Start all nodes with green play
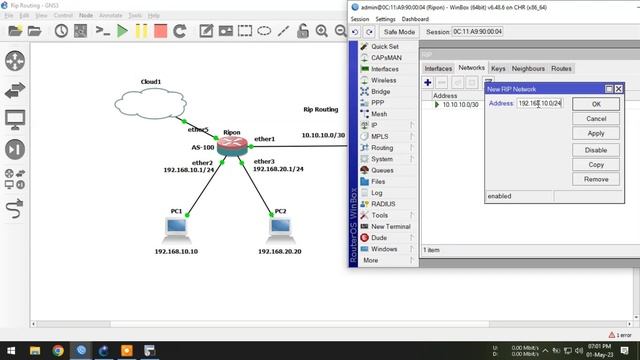 (x=122, y=31)
